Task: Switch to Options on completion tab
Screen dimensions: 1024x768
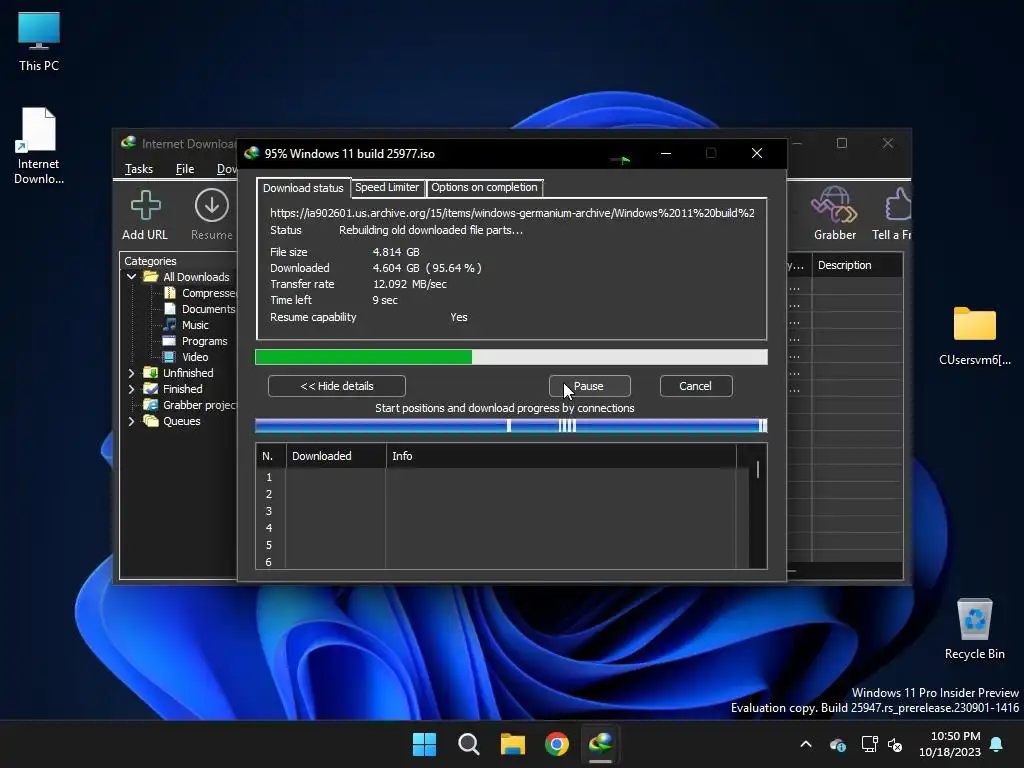Action: tap(484, 187)
